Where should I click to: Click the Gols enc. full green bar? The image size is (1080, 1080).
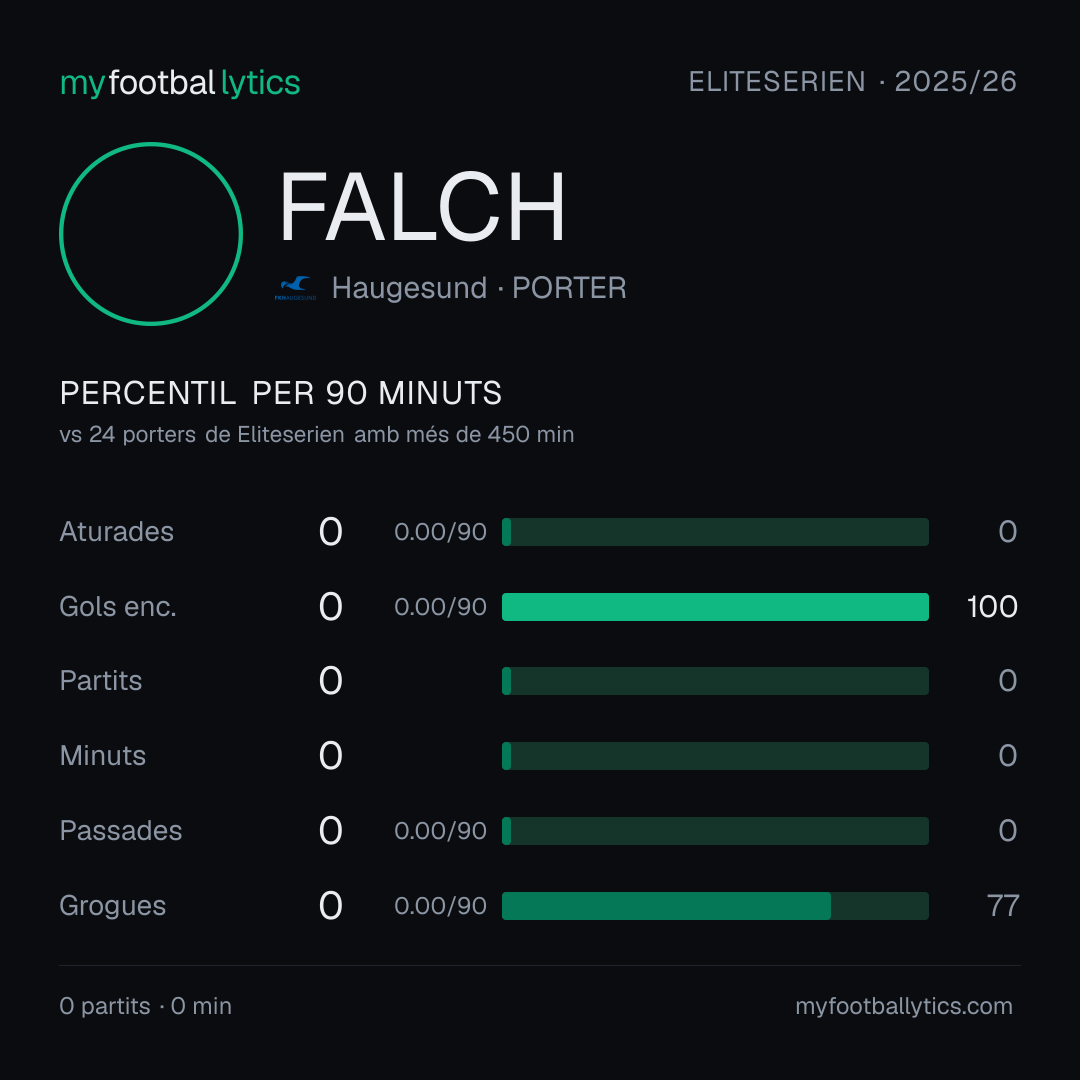[715, 607]
